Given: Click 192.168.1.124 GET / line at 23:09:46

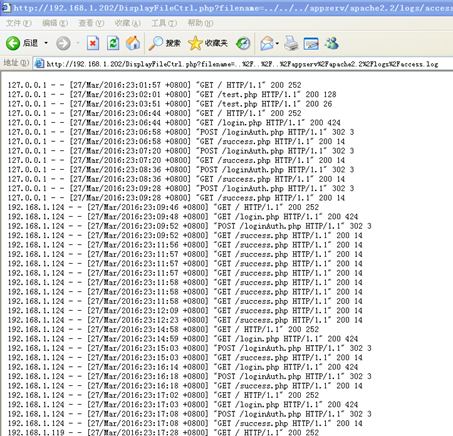Looking at the screenshot, I should pyautogui.click(x=163, y=207).
